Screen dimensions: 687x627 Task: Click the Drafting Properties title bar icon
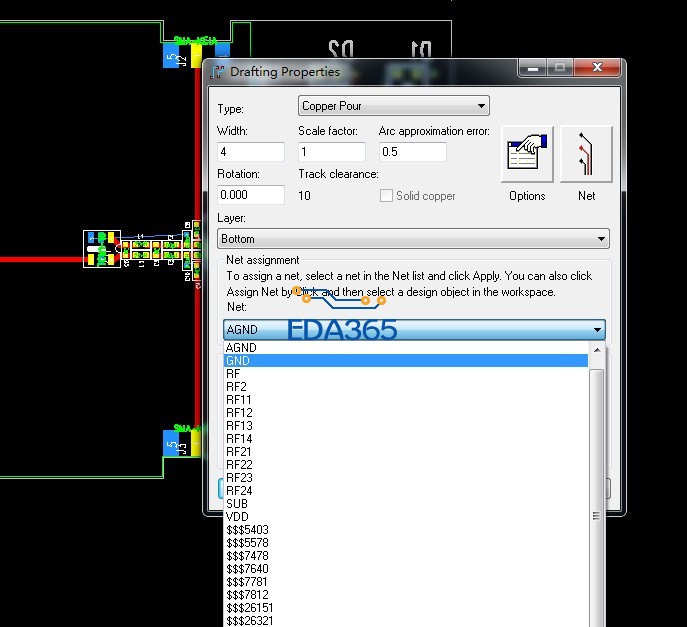click(x=217, y=72)
